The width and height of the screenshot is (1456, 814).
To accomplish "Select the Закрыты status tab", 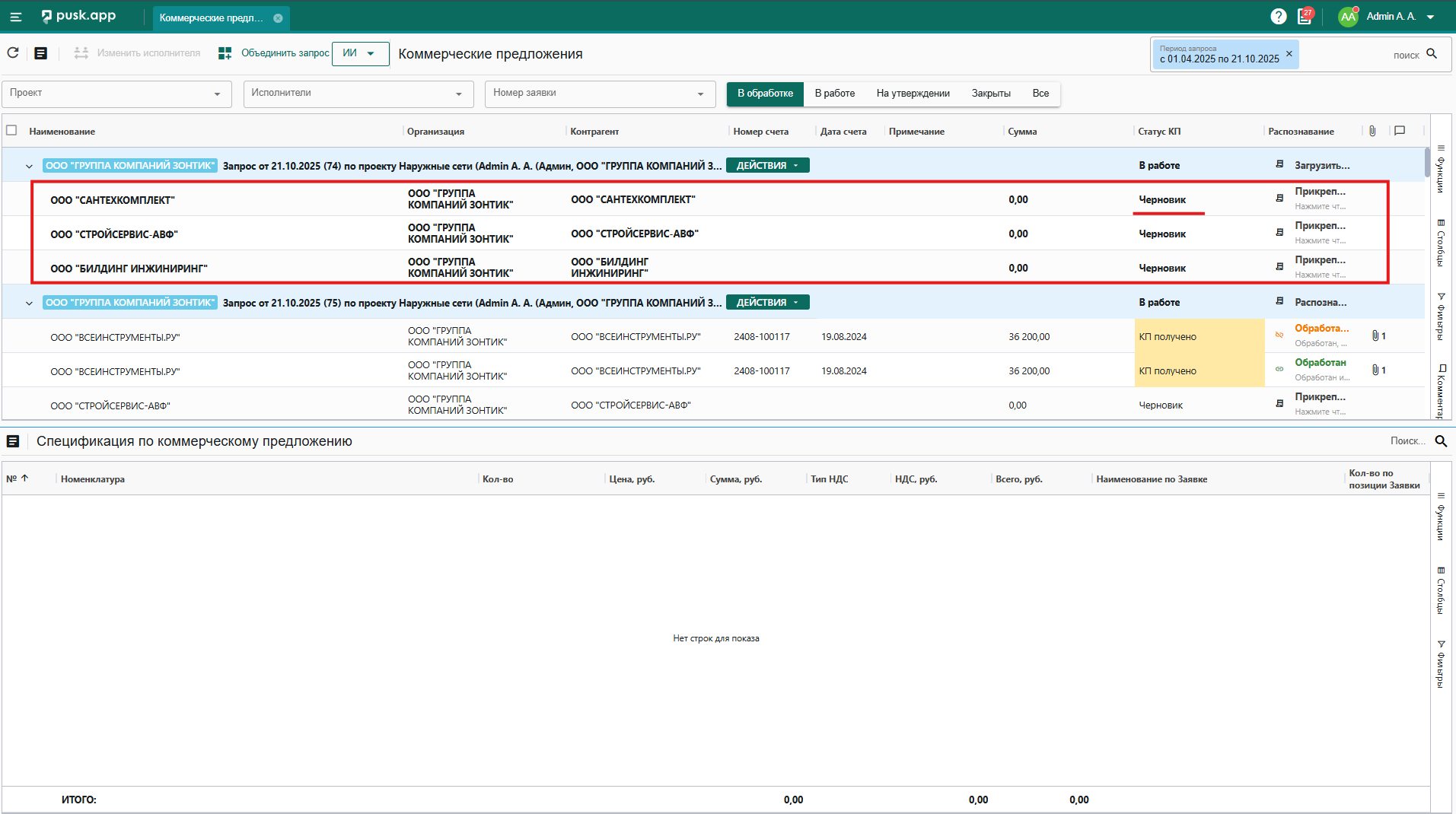I will 990,94.
